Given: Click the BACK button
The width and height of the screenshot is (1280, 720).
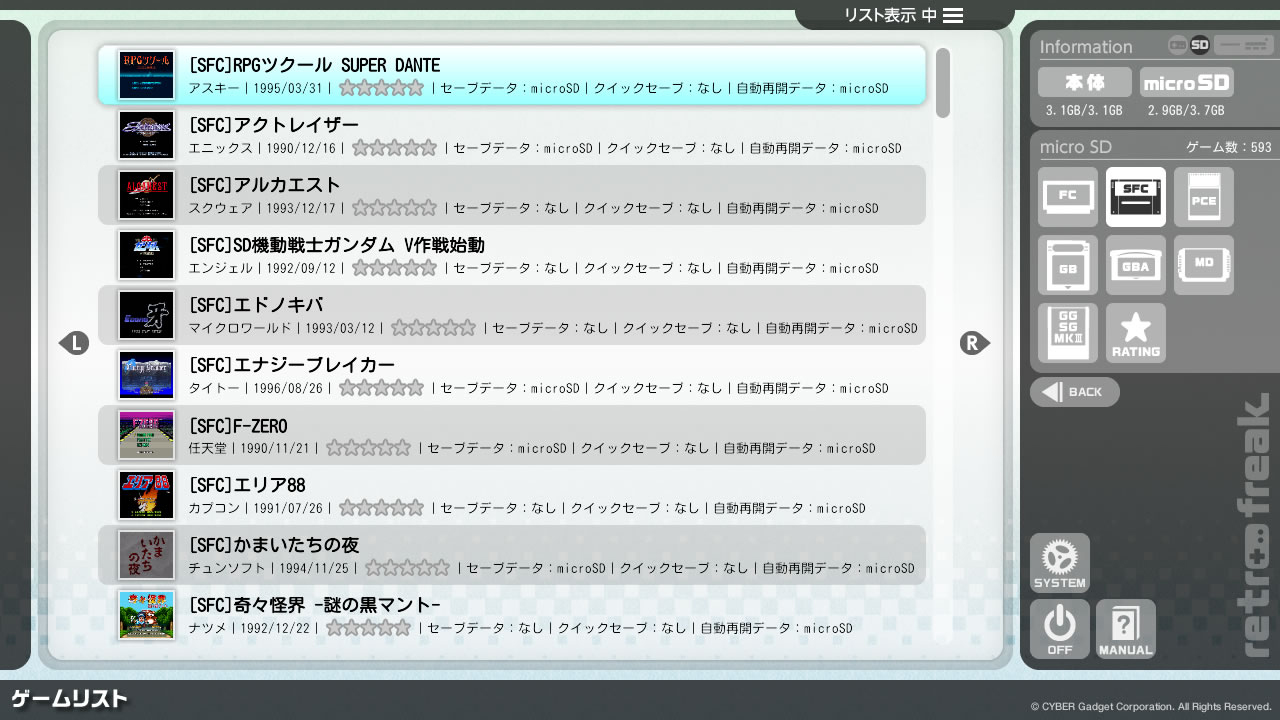Looking at the screenshot, I should point(1075,392).
